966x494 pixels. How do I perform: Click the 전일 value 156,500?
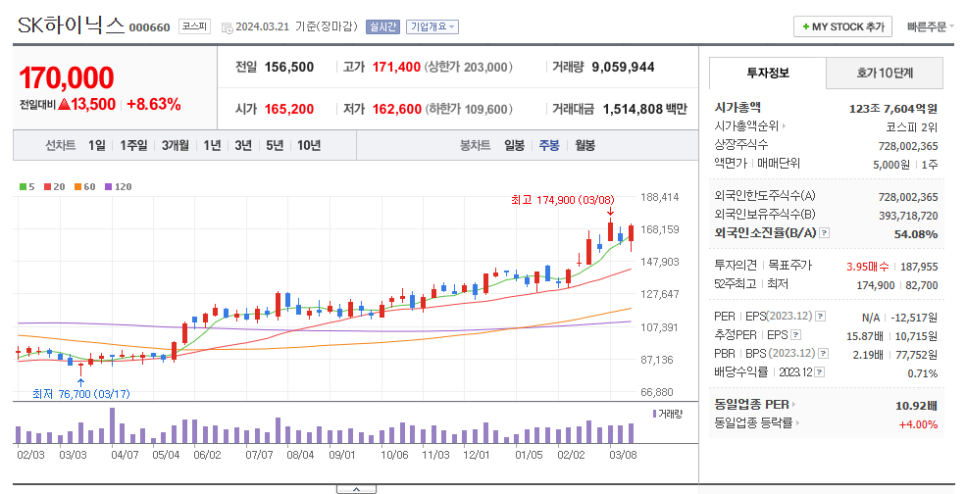[289, 67]
